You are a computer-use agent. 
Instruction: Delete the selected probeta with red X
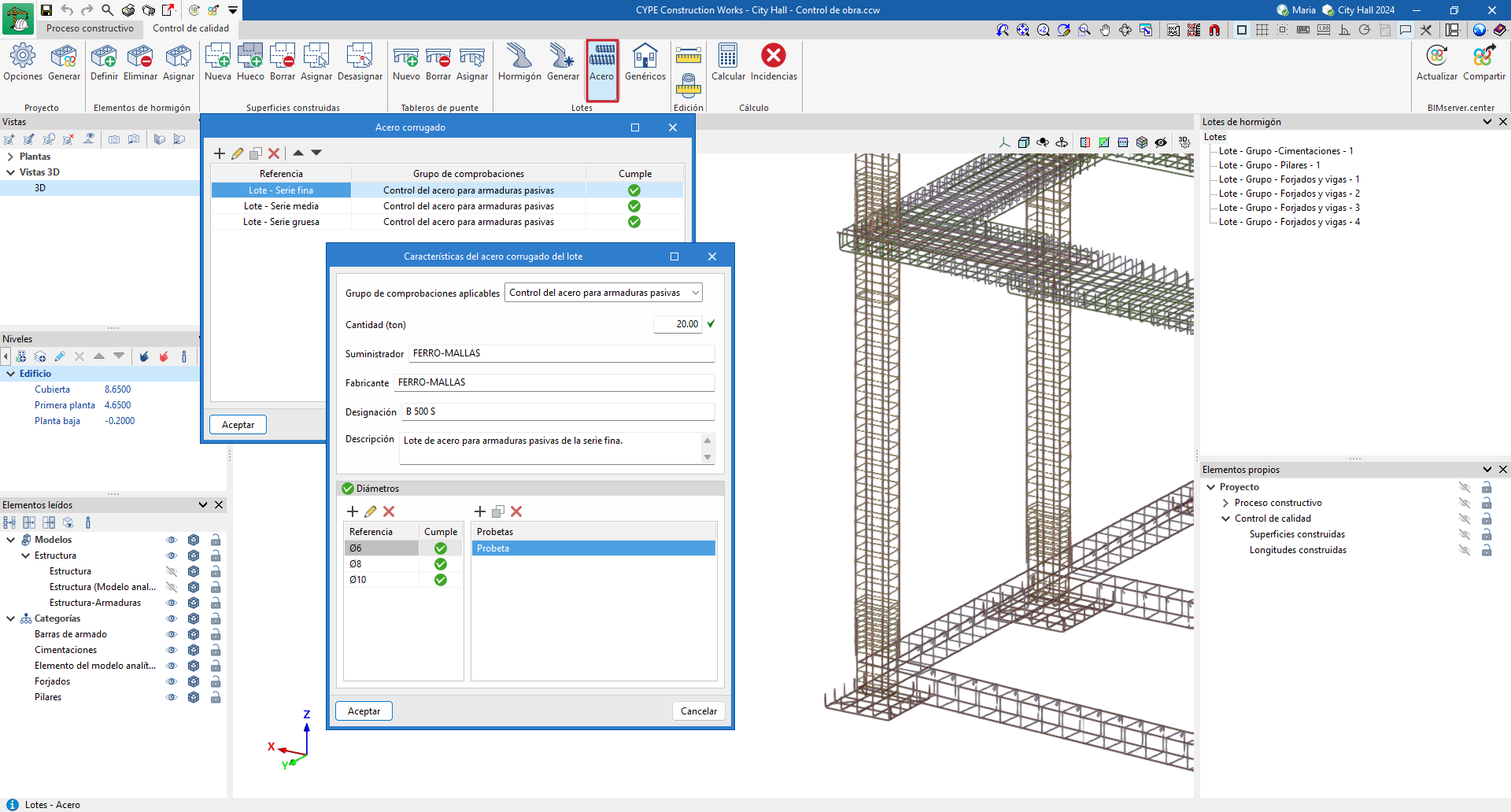[x=516, y=511]
